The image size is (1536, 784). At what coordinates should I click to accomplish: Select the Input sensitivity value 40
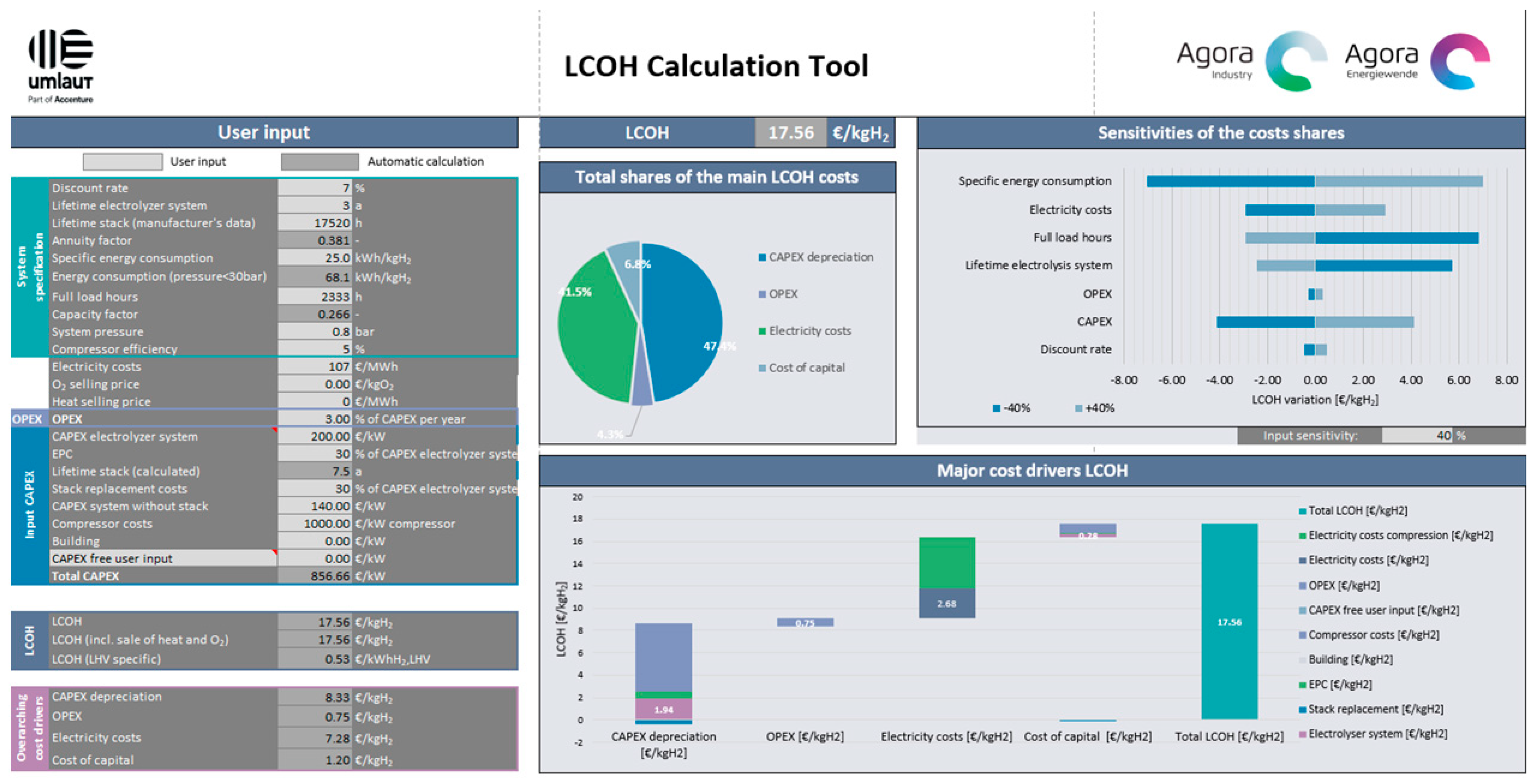[x=1417, y=435]
